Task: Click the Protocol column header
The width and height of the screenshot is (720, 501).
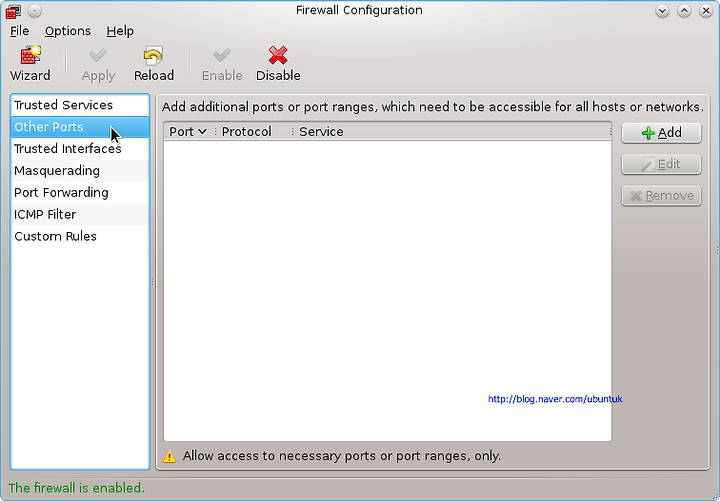Action: (x=253, y=132)
